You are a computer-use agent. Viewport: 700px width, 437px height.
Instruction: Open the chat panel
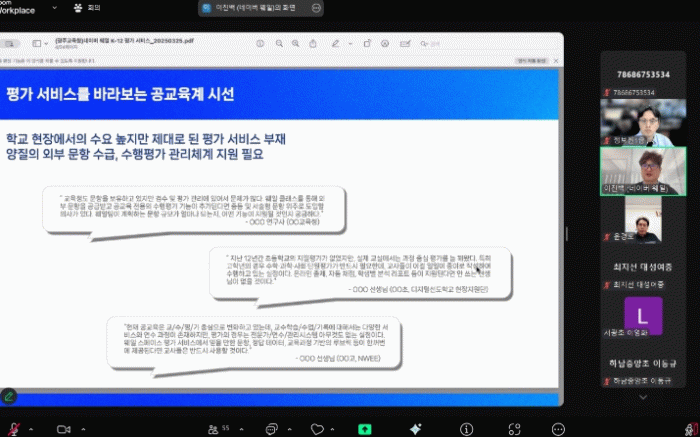[x=270, y=427]
